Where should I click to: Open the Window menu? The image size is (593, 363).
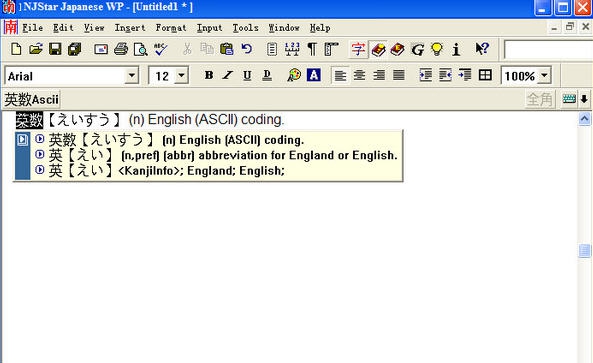[x=284, y=28]
